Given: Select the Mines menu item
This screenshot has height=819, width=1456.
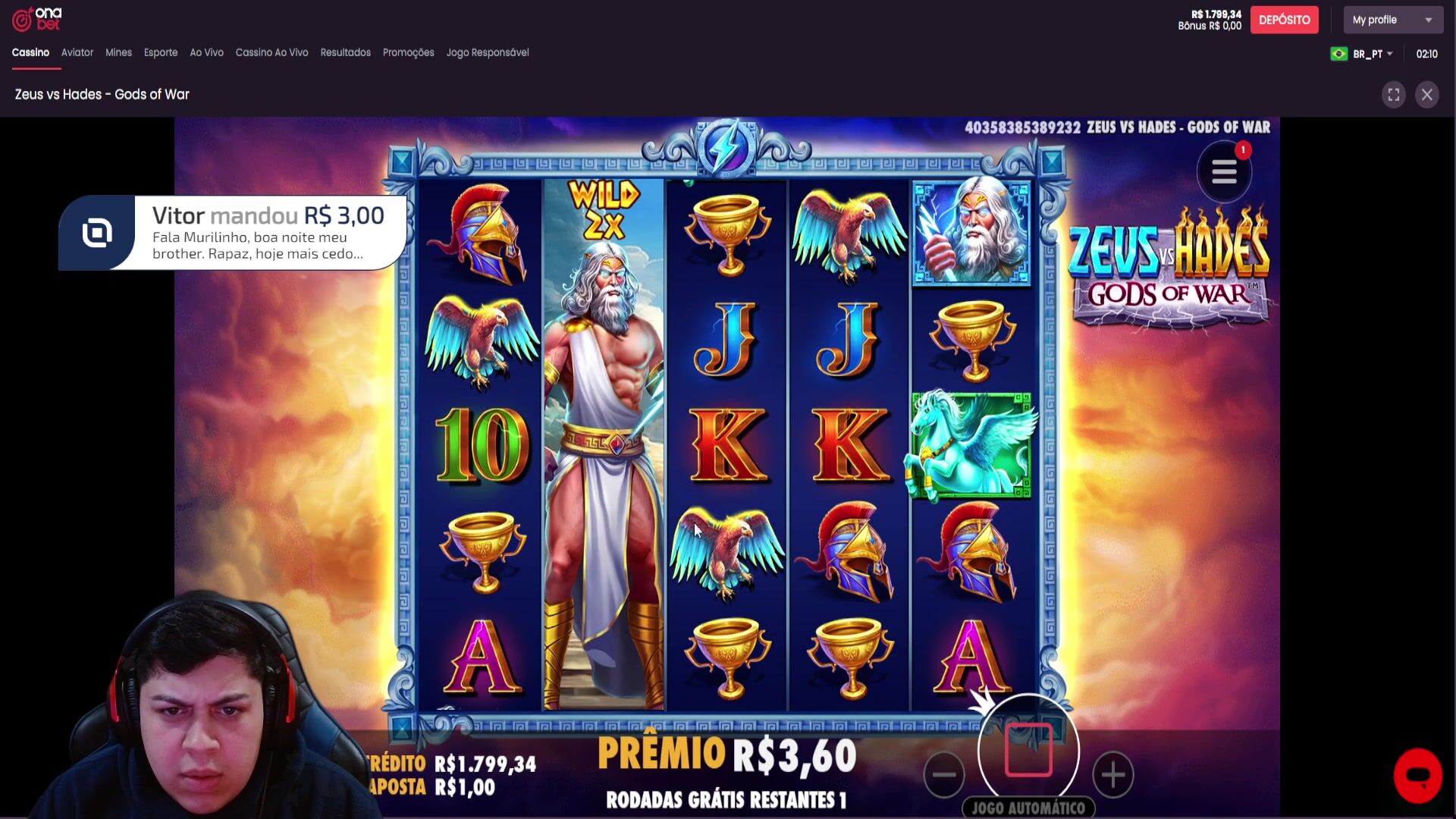Looking at the screenshot, I should point(118,52).
